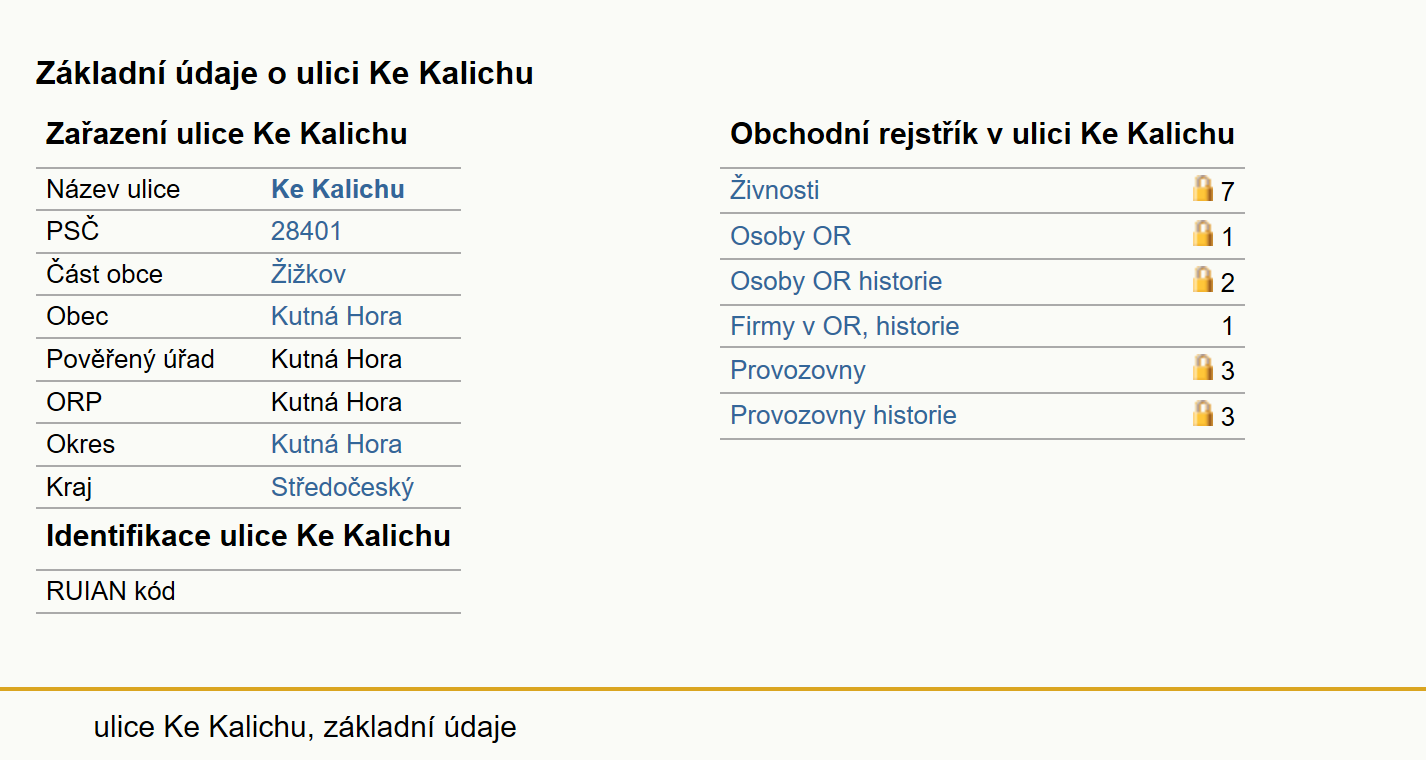Open the Živnosti link
Screen dimensions: 1426x760
click(x=775, y=190)
